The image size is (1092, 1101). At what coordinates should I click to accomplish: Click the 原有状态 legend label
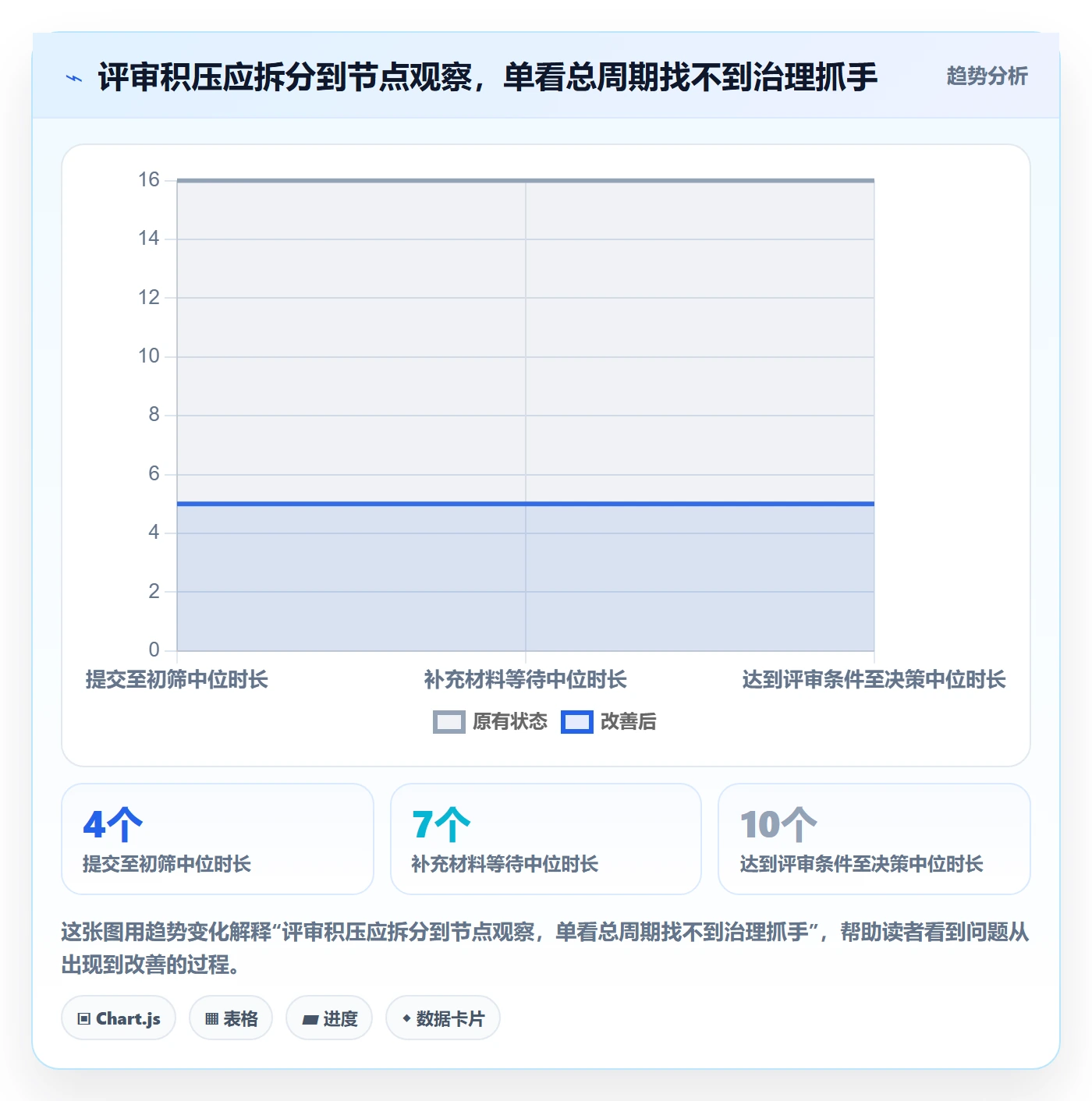tap(510, 722)
